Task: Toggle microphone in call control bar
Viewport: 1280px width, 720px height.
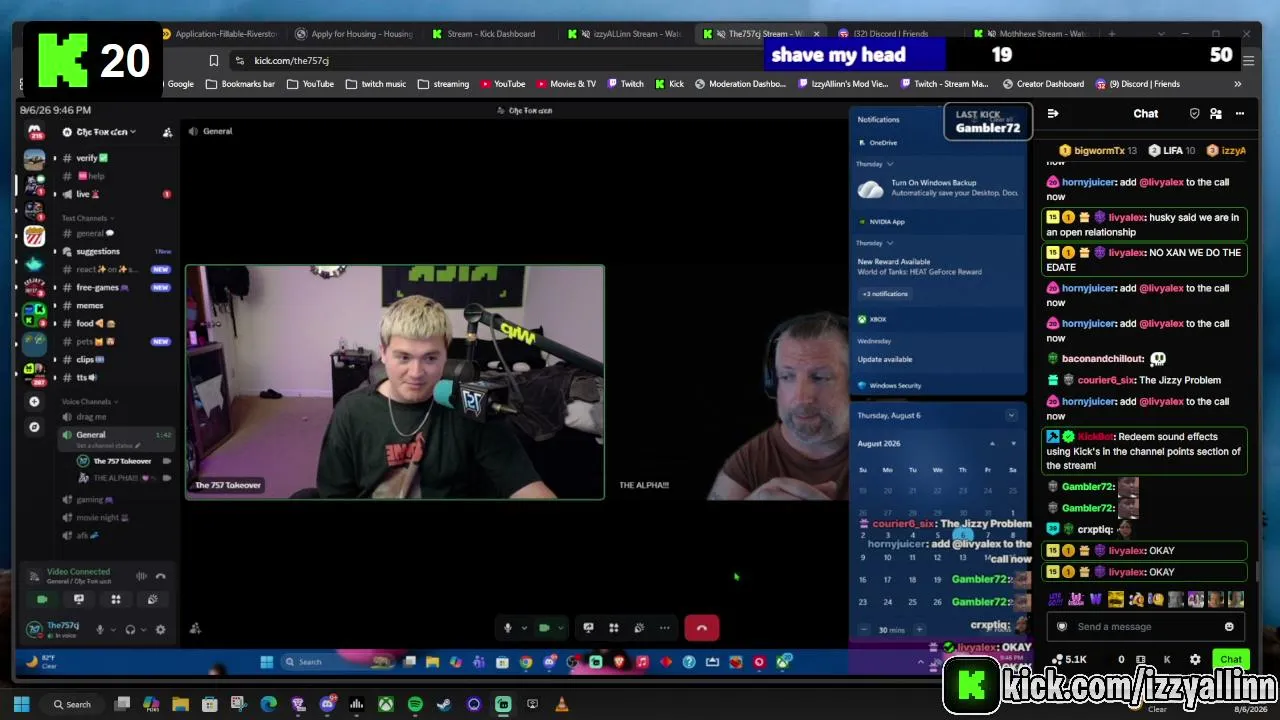Action: [x=507, y=628]
